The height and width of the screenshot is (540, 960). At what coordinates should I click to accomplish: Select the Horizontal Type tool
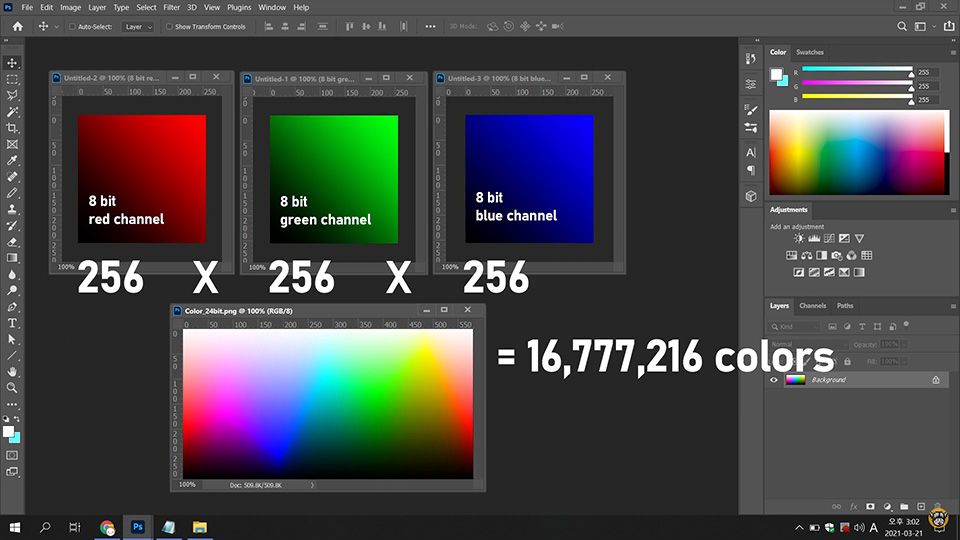pos(12,323)
